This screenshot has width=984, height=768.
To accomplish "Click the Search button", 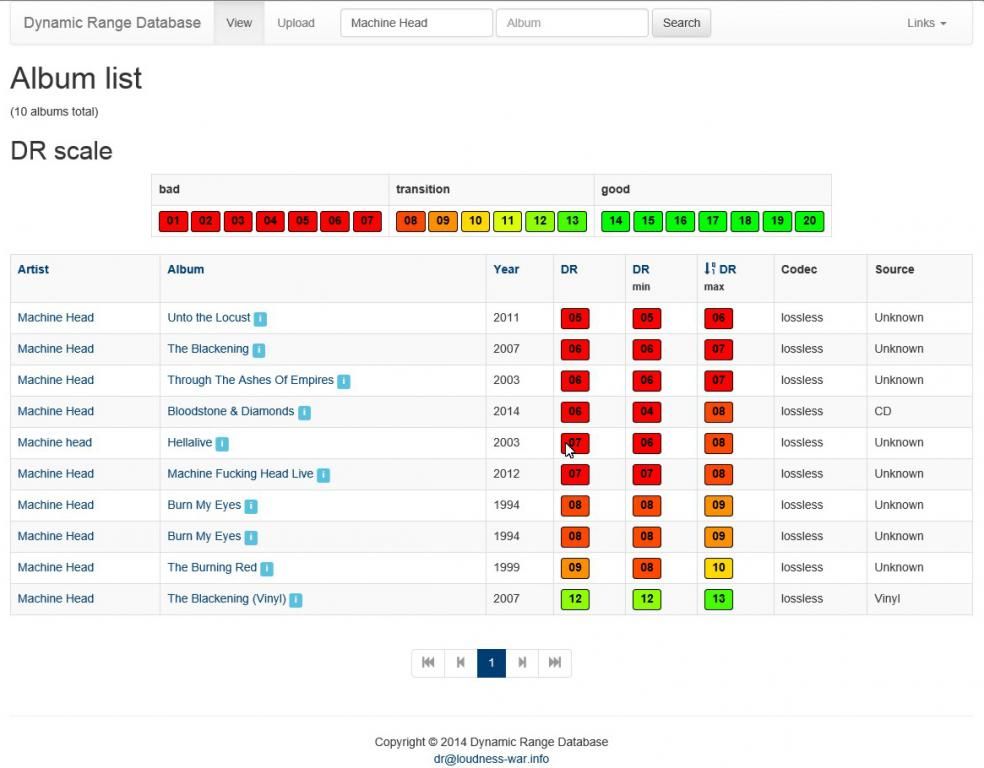I will click(x=681, y=23).
